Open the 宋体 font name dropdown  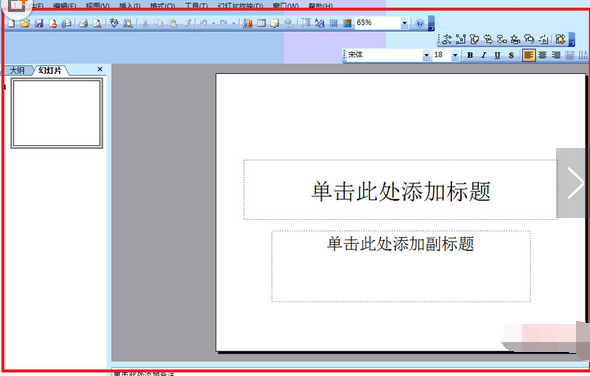click(426, 55)
